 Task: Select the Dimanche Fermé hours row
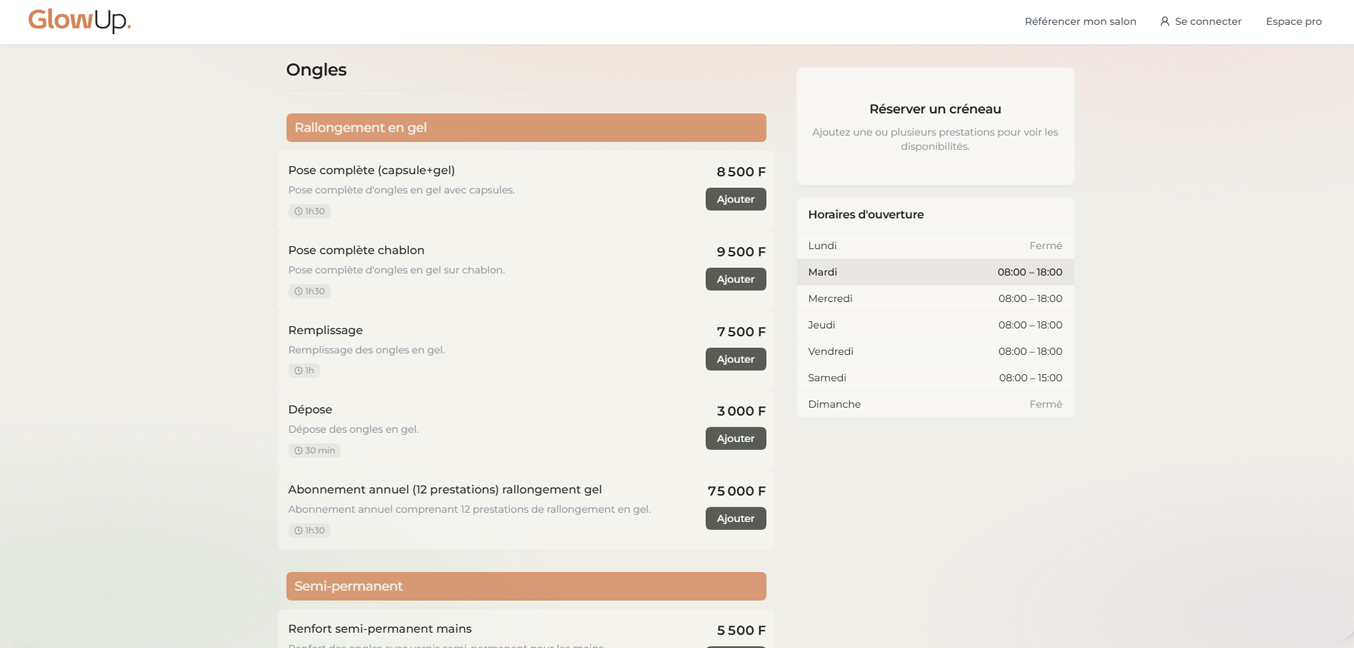click(935, 405)
